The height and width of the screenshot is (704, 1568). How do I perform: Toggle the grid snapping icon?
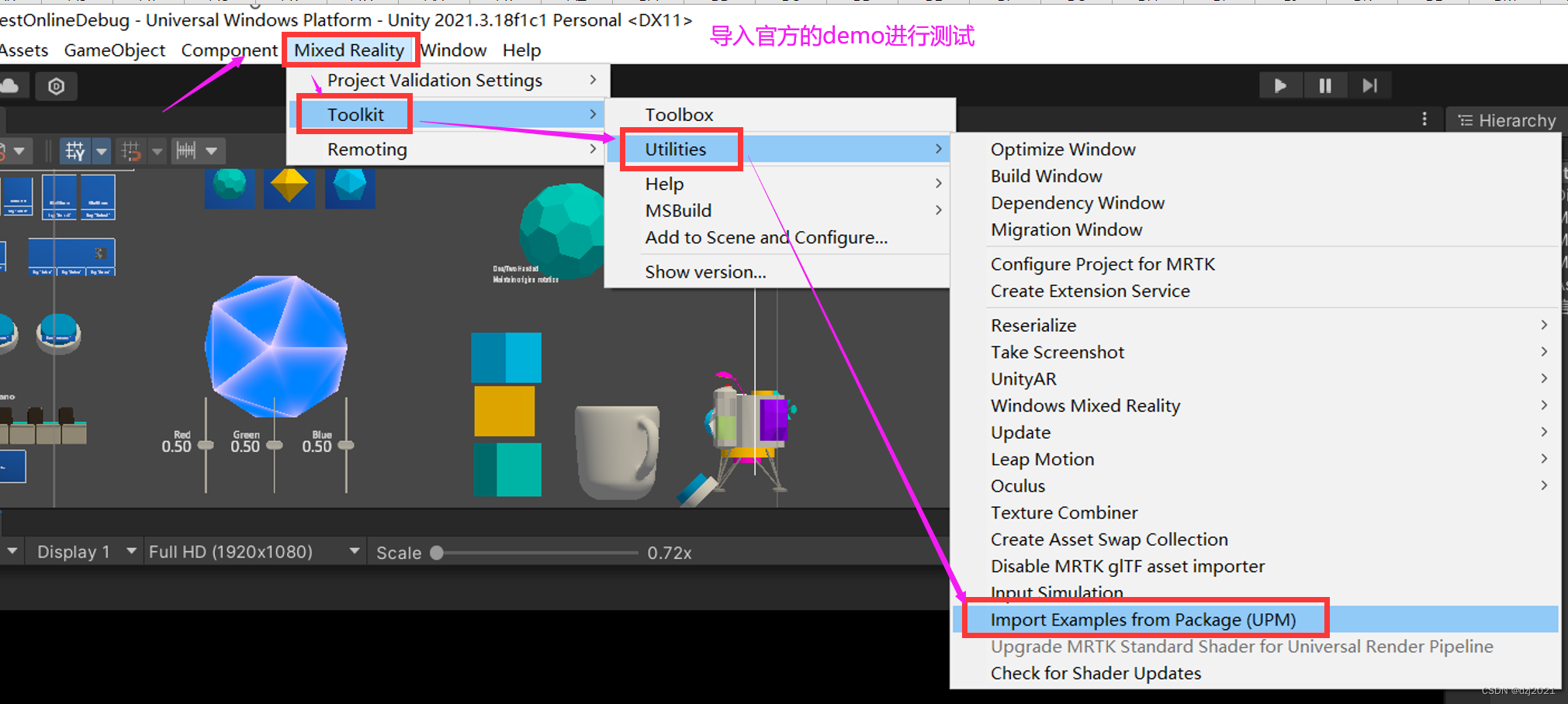click(75, 150)
